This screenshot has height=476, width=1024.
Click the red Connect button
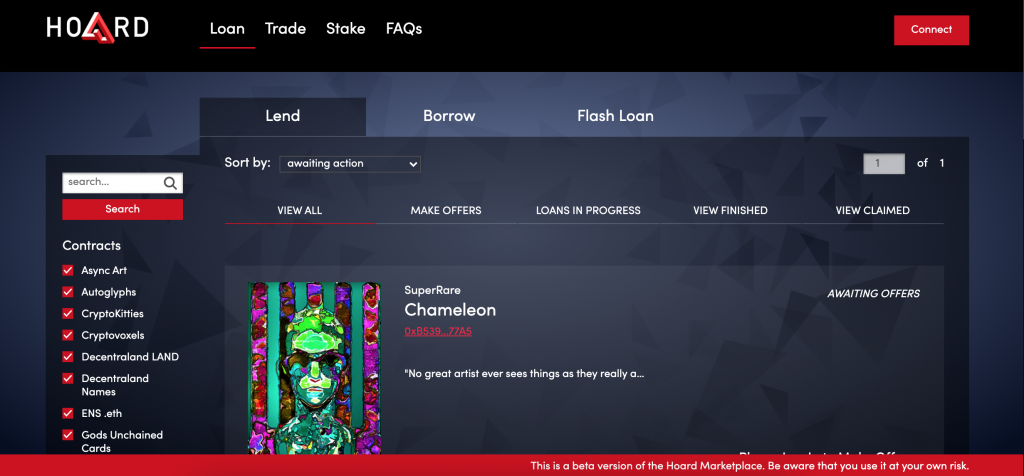(x=931, y=29)
